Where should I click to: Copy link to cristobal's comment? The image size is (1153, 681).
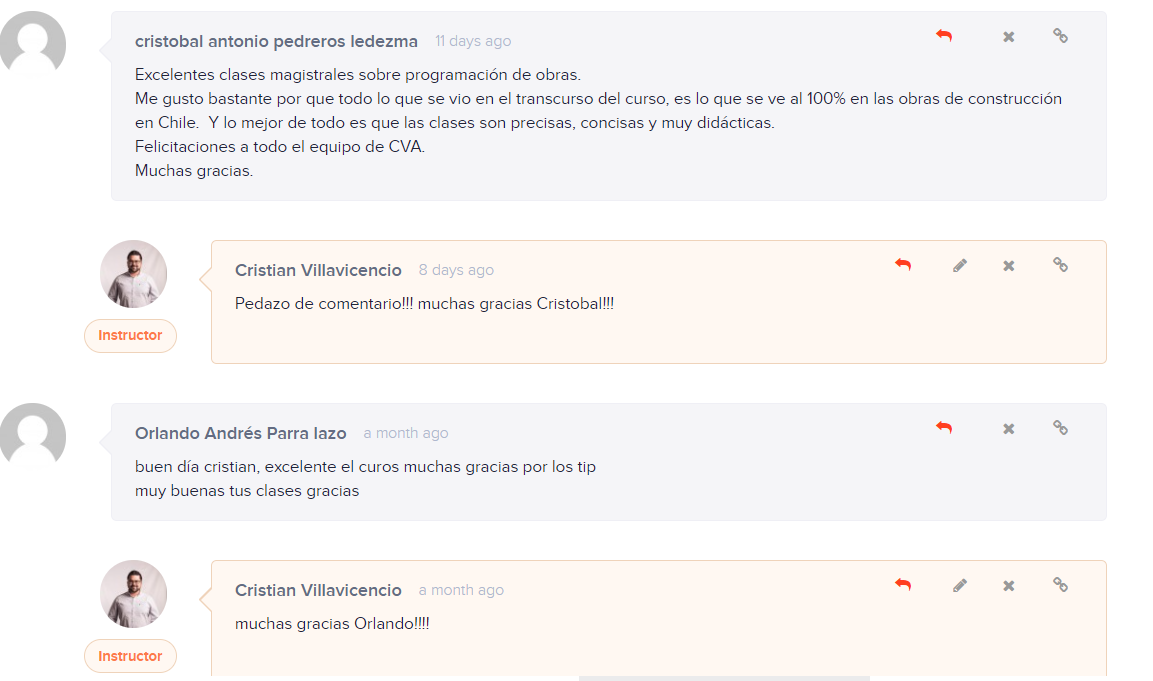click(1060, 35)
